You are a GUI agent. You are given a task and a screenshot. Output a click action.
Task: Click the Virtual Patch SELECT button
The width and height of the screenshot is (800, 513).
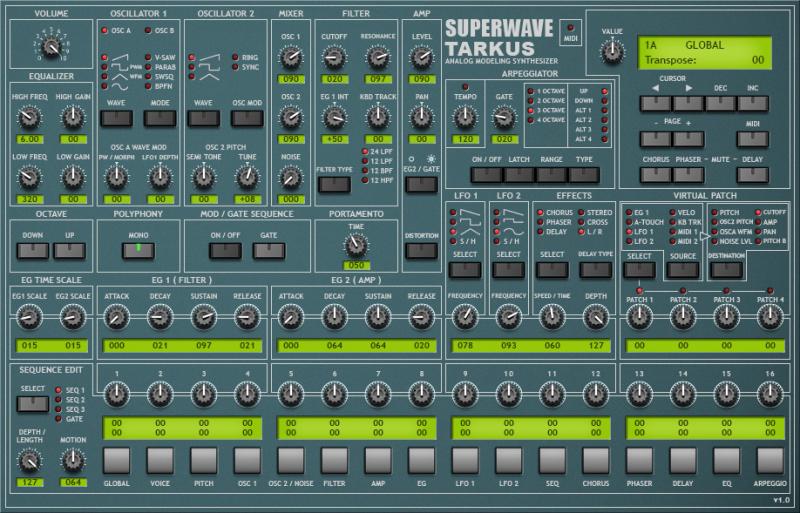tap(639, 270)
